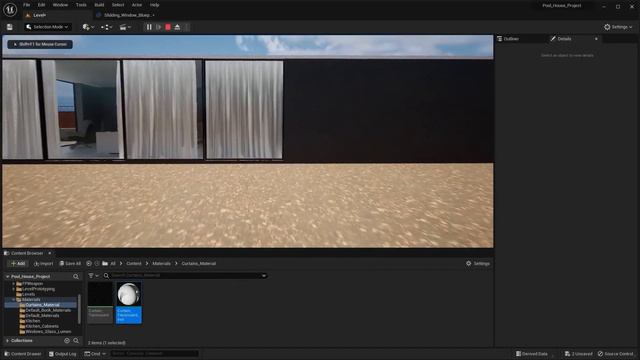Open play options three-dot menu
640x360 pixels.
click(187, 27)
